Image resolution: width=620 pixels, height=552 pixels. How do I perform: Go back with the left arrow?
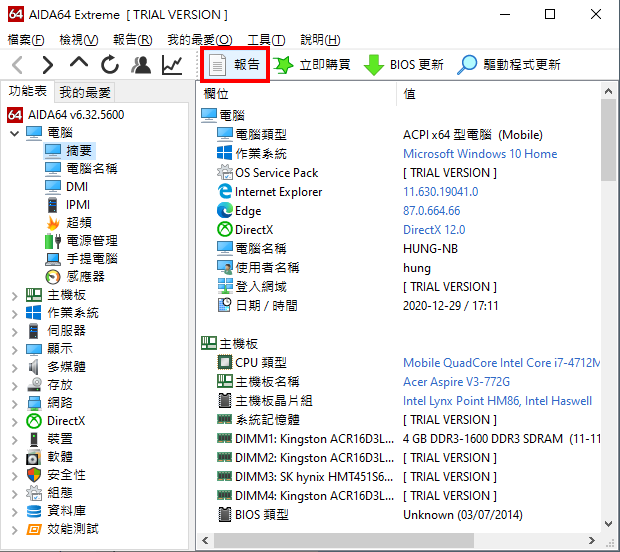17,65
